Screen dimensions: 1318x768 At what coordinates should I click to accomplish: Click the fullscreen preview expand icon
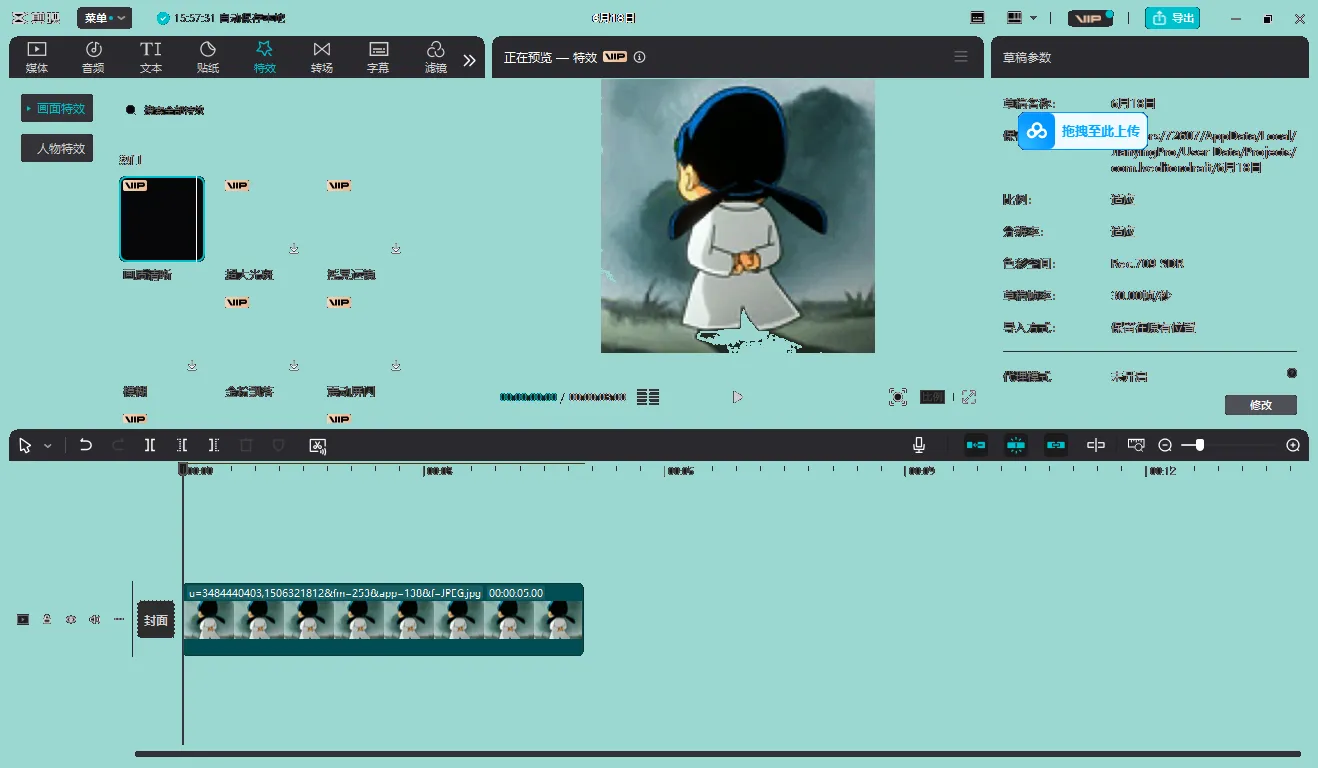968,397
